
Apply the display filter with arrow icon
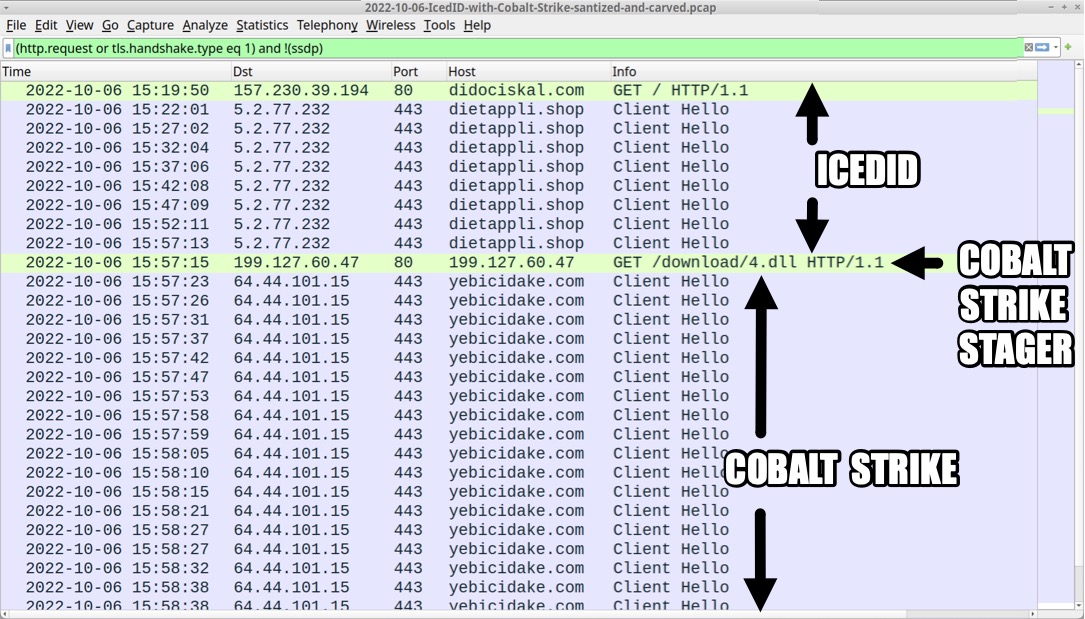(1041, 48)
